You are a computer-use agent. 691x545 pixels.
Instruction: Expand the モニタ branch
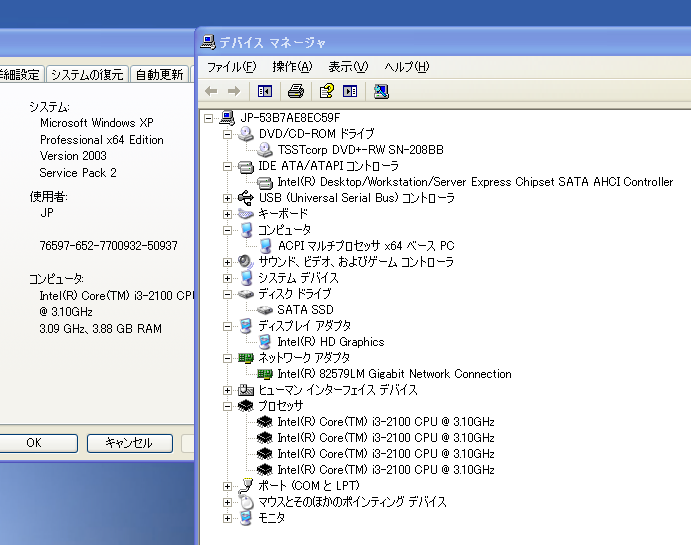point(227,518)
